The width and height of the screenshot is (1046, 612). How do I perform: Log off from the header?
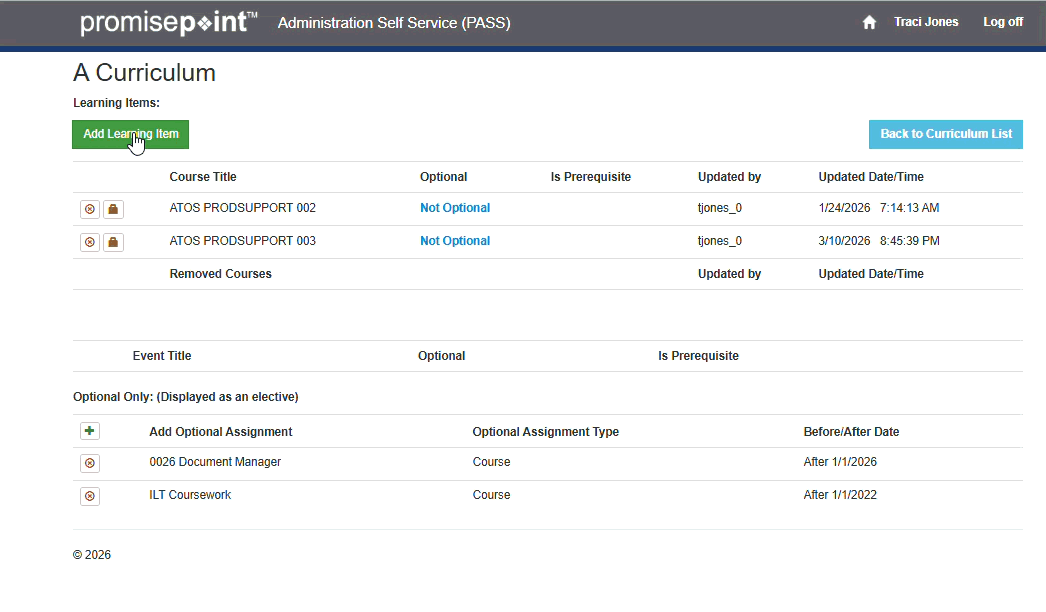click(1002, 22)
